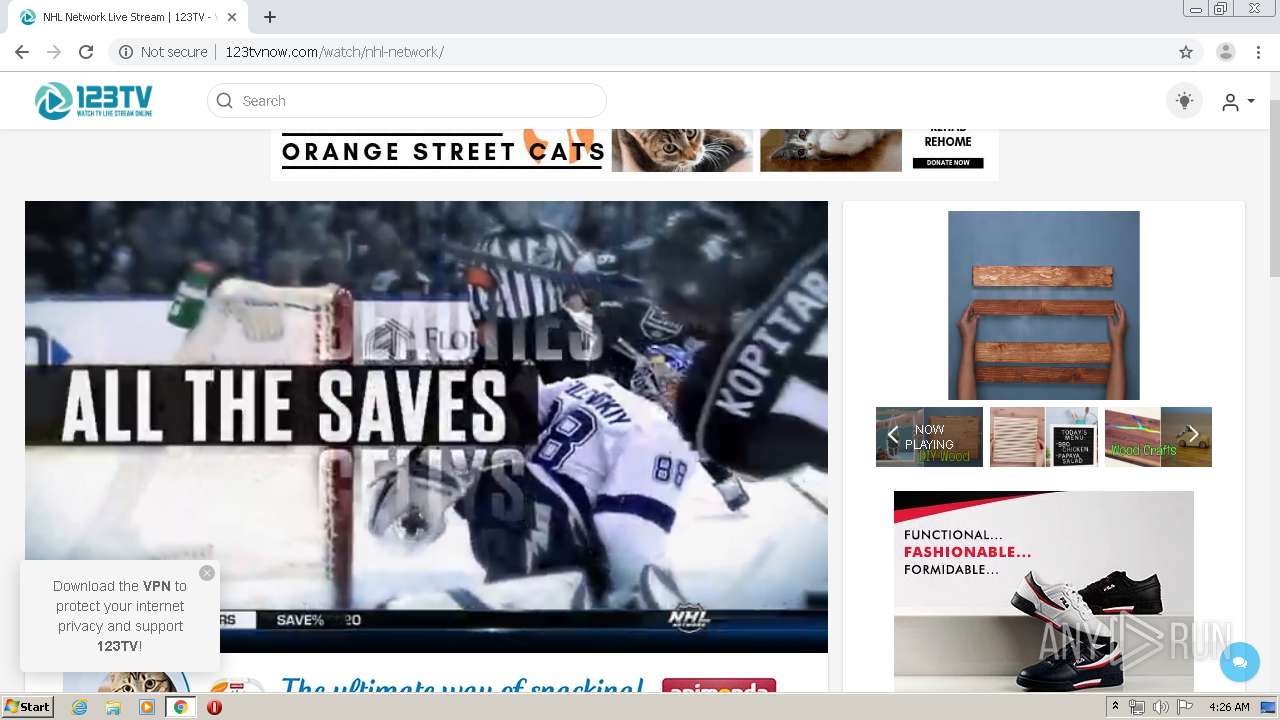Click the network tray icon
This screenshot has width=1280, height=720.
(x=1137, y=707)
